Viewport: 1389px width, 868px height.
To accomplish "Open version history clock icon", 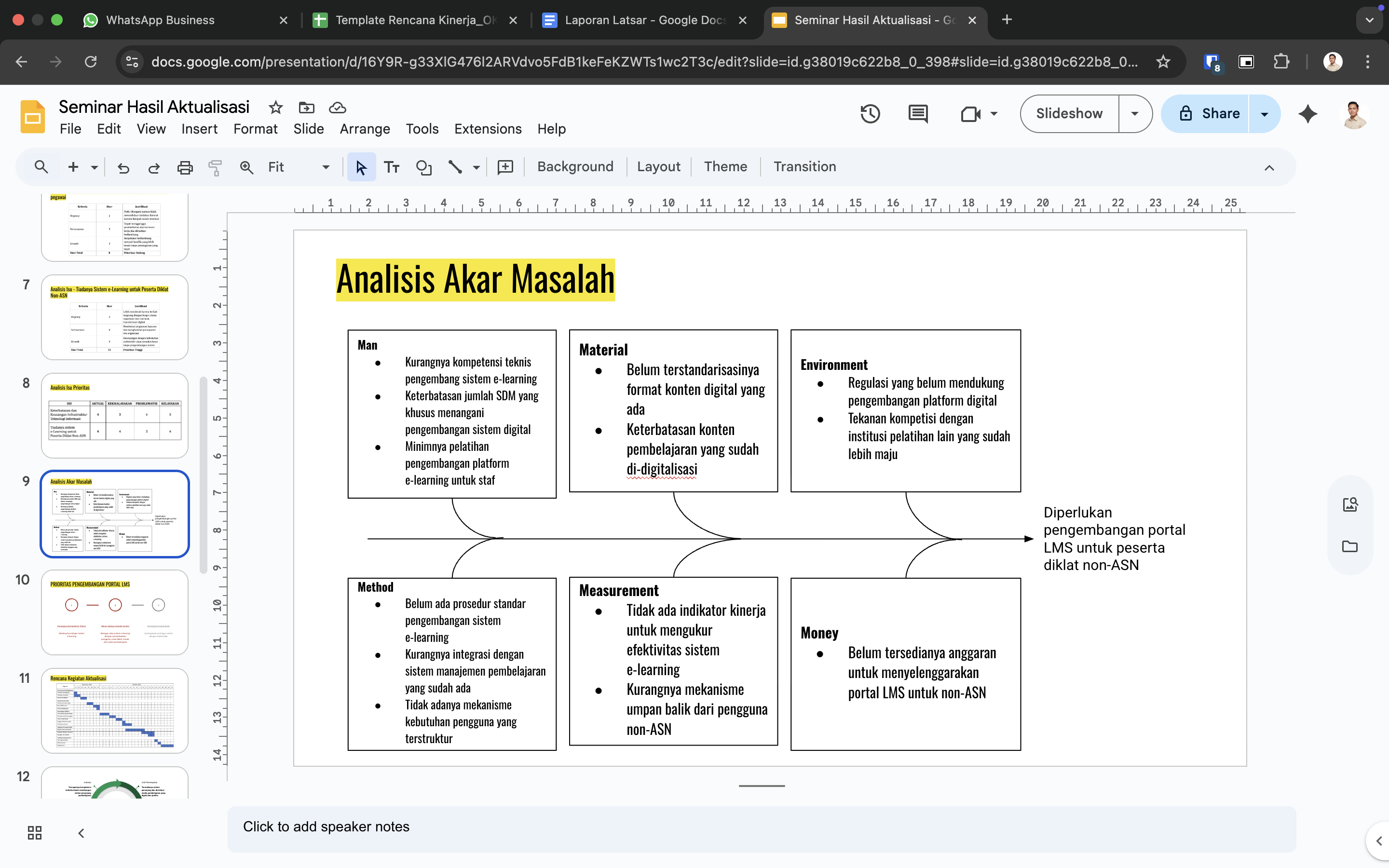I will (870, 114).
